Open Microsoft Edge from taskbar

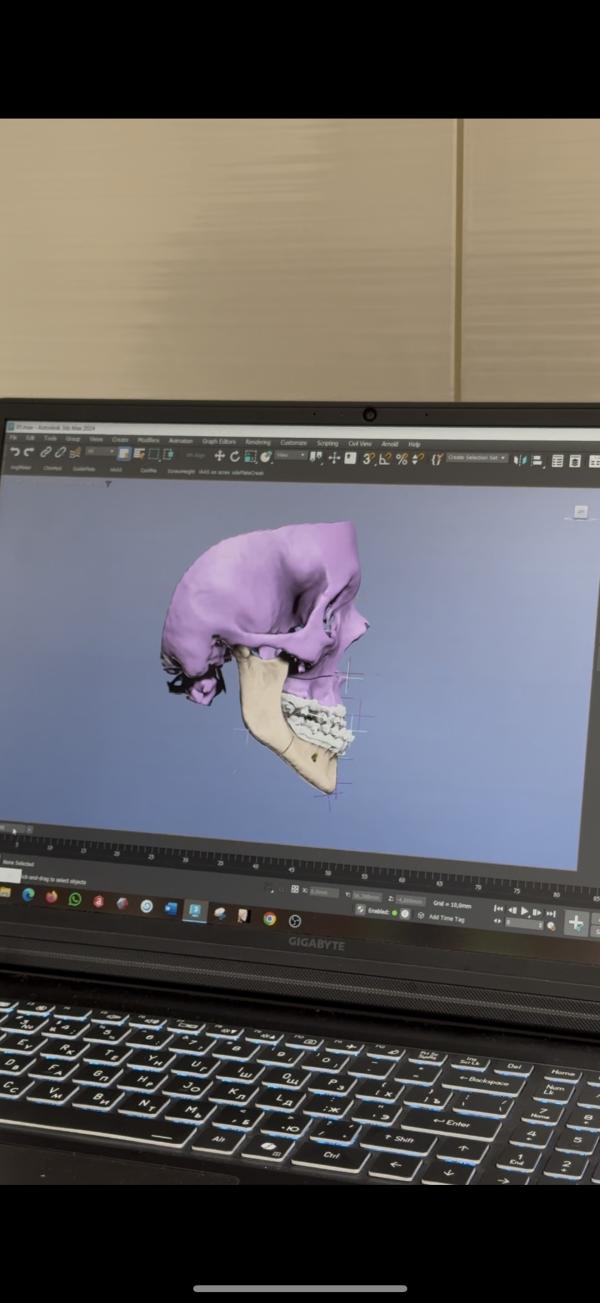(28, 895)
